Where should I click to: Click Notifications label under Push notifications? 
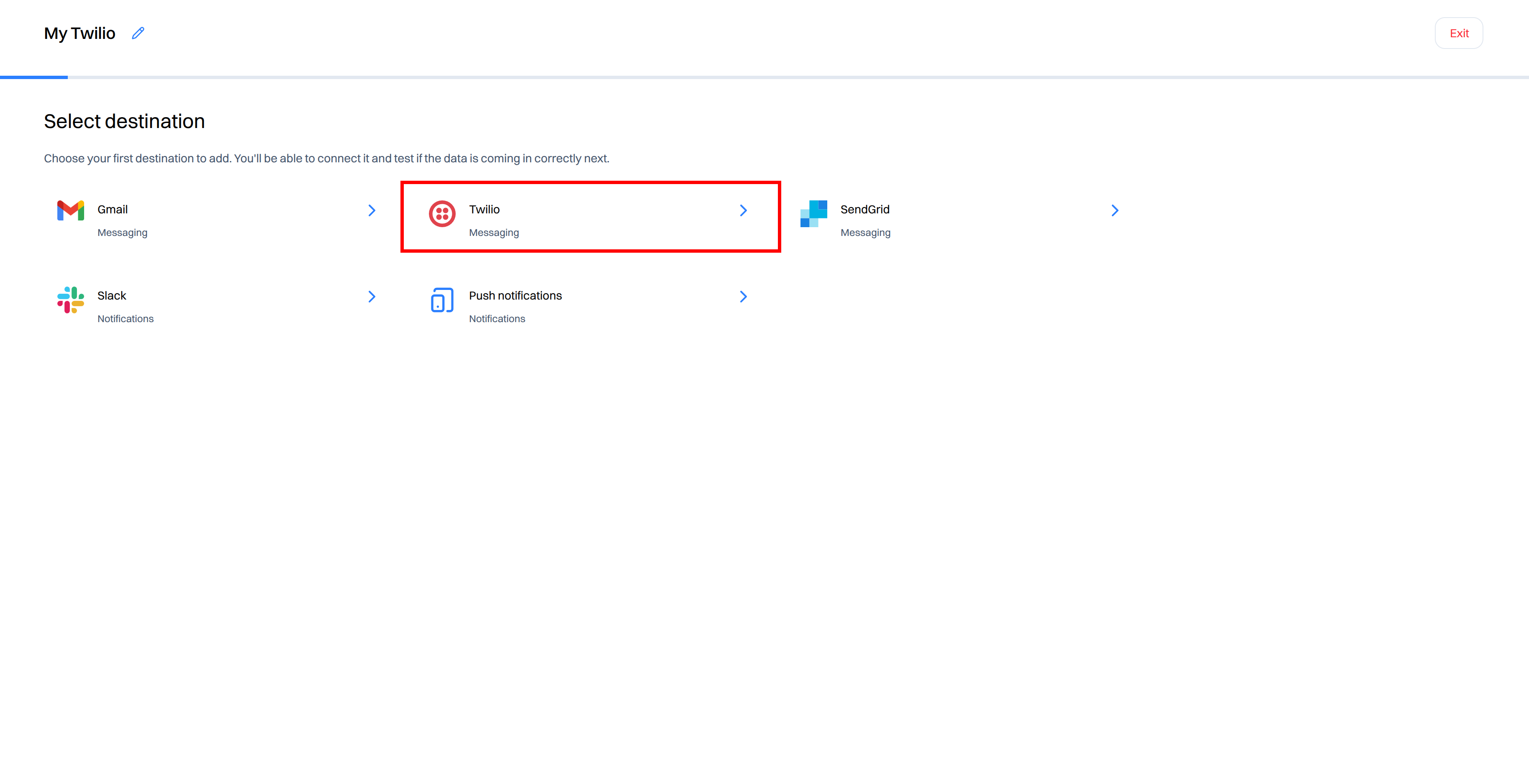[x=497, y=319]
